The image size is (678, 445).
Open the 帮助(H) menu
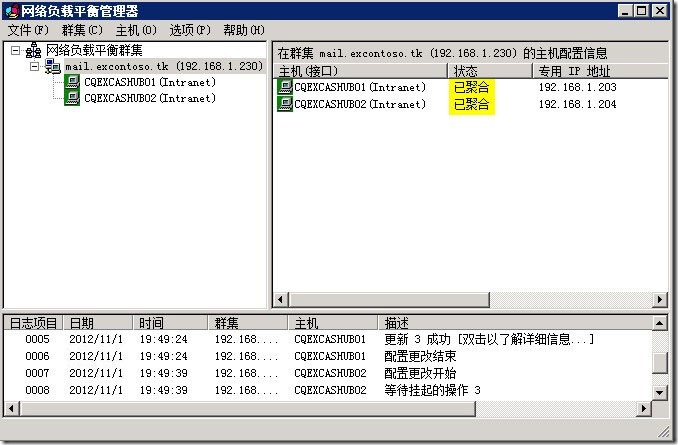point(244,30)
